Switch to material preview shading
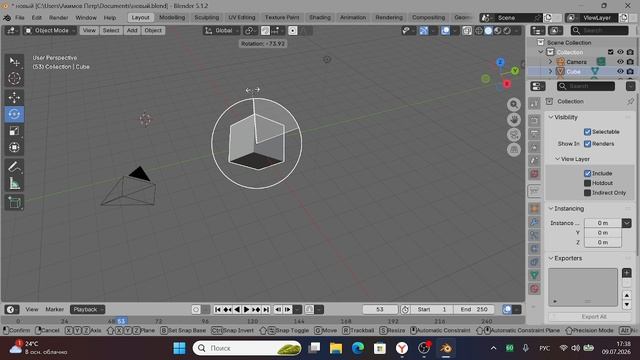 498,31
